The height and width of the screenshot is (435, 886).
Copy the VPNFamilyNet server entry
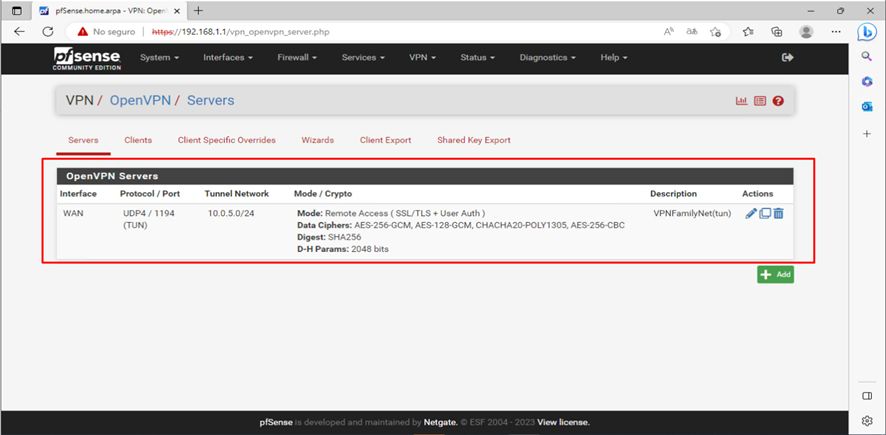[x=765, y=214]
